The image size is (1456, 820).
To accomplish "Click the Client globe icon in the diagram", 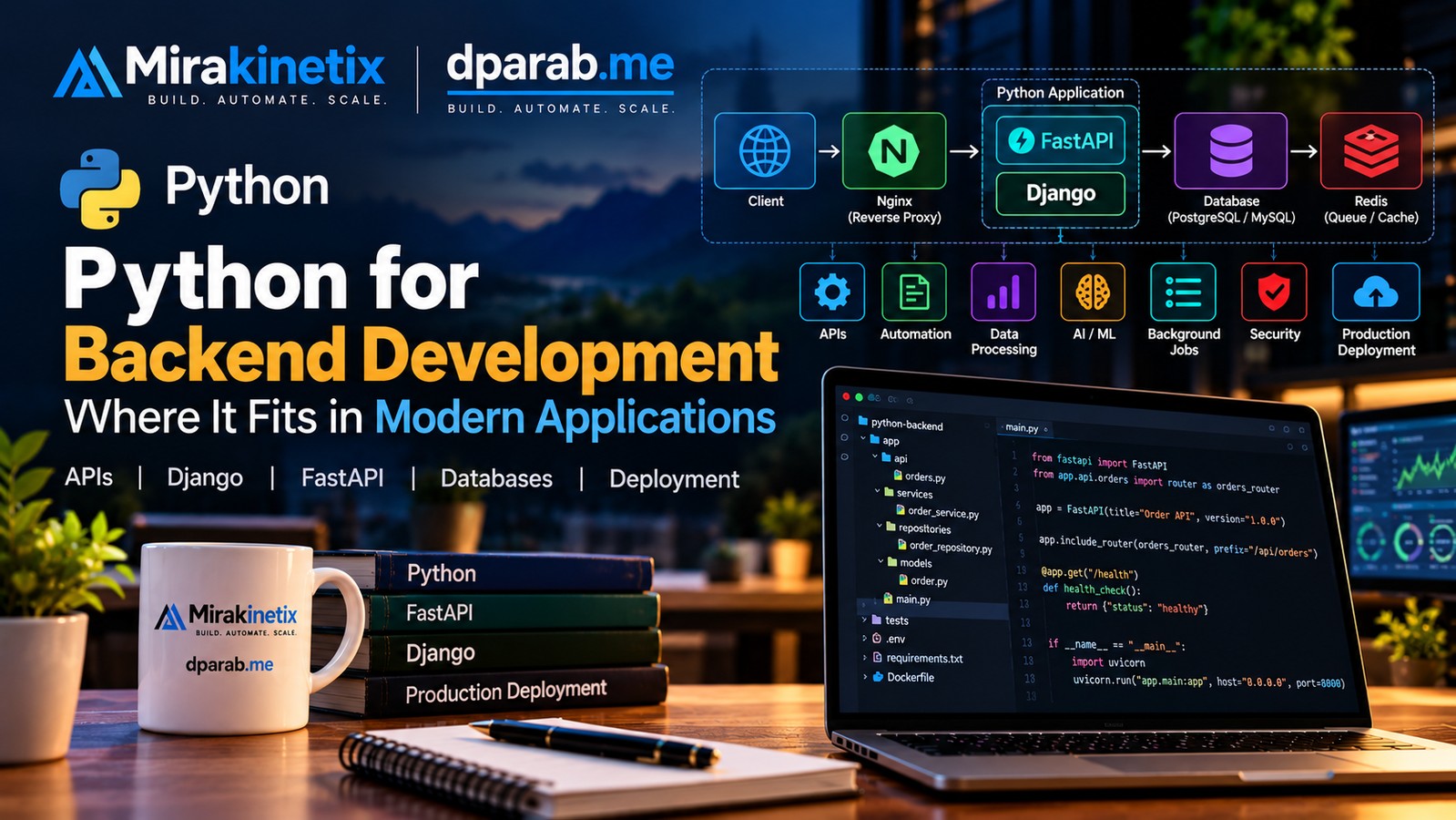I will [765, 150].
